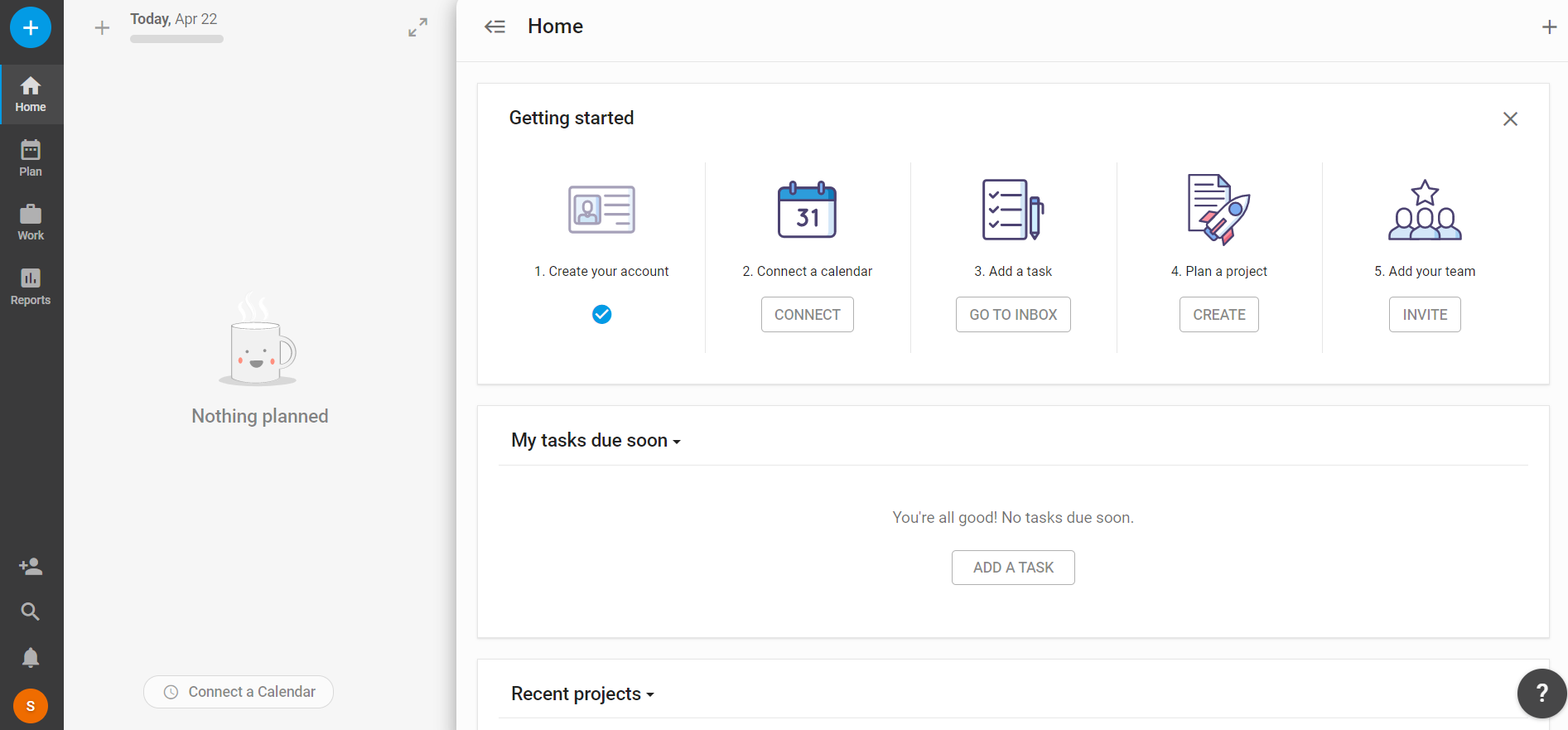Open the Work section in sidebar

coord(31,222)
